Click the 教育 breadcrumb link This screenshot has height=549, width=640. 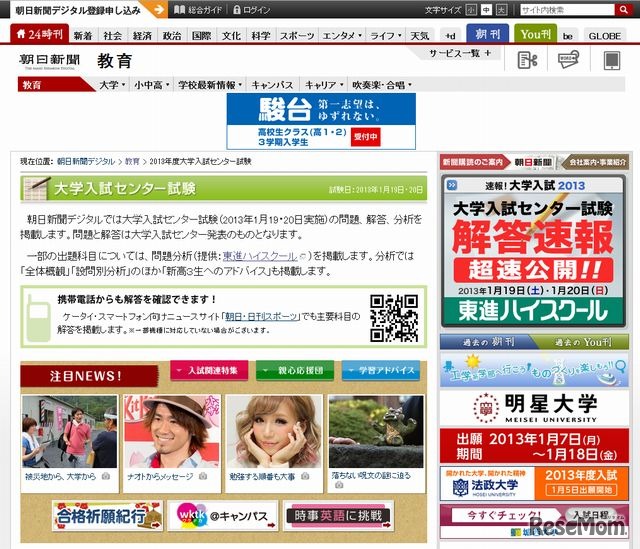tap(132, 162)
